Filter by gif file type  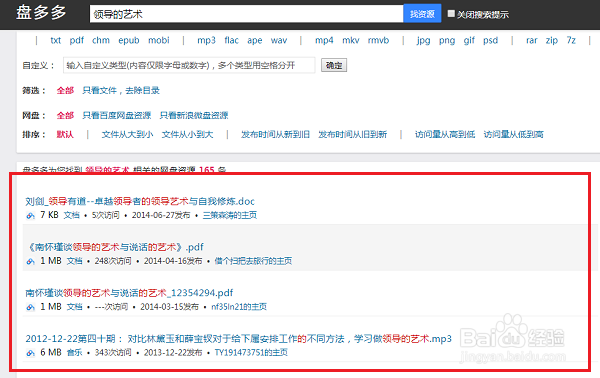coord(469,40)
